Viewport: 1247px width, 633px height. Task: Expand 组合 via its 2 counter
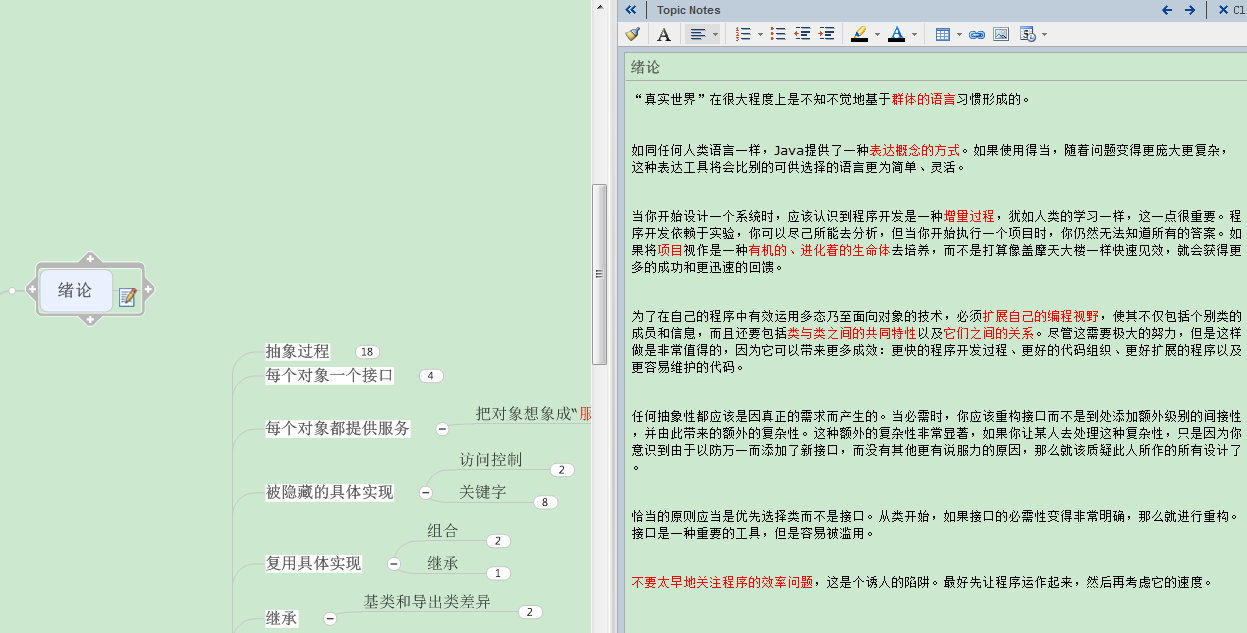pyautogui.click(x=498, y=541)
